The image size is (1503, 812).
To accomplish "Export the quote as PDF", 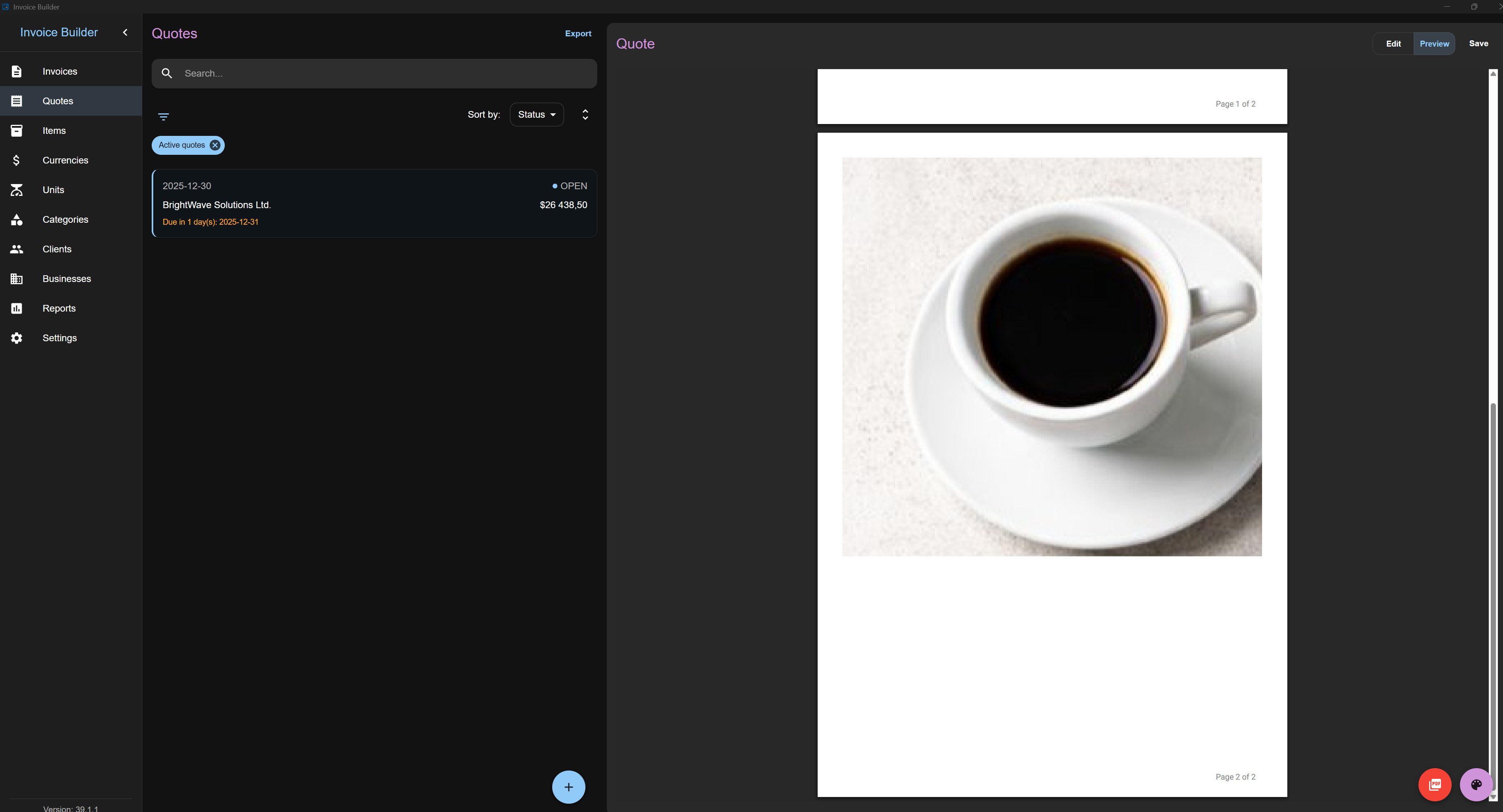I will tap(1435, 785).
